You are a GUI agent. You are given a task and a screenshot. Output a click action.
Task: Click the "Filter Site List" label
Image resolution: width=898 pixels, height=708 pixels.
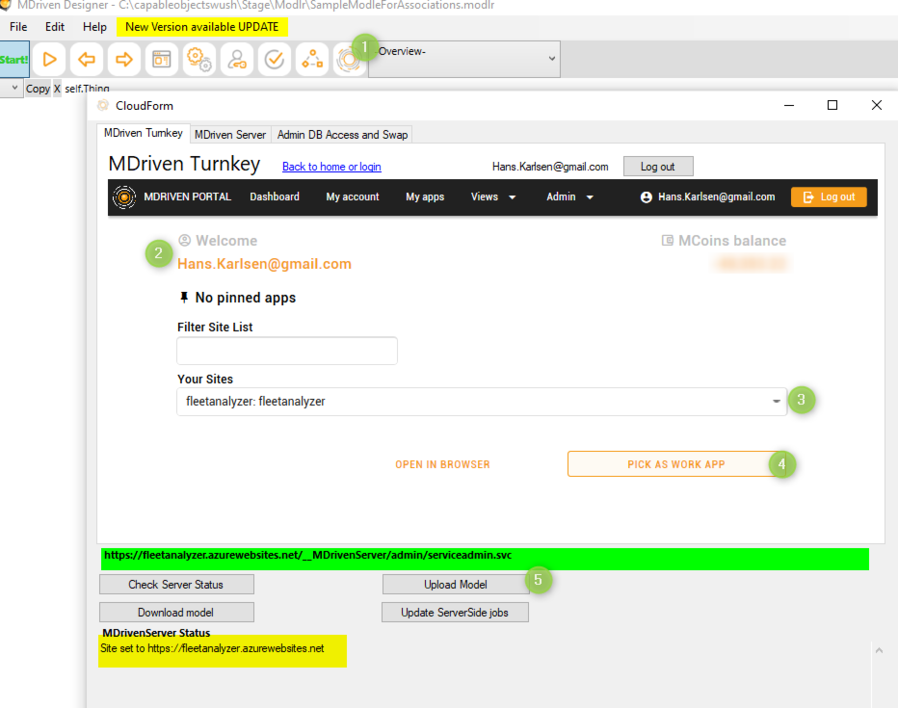click(215, 327)
